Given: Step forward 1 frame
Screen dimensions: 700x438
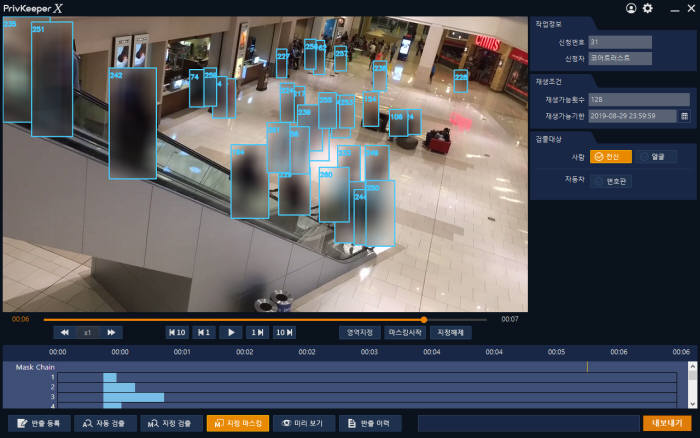Looking at the screenshot, I should pyautogui.click(x=257, y=332).
